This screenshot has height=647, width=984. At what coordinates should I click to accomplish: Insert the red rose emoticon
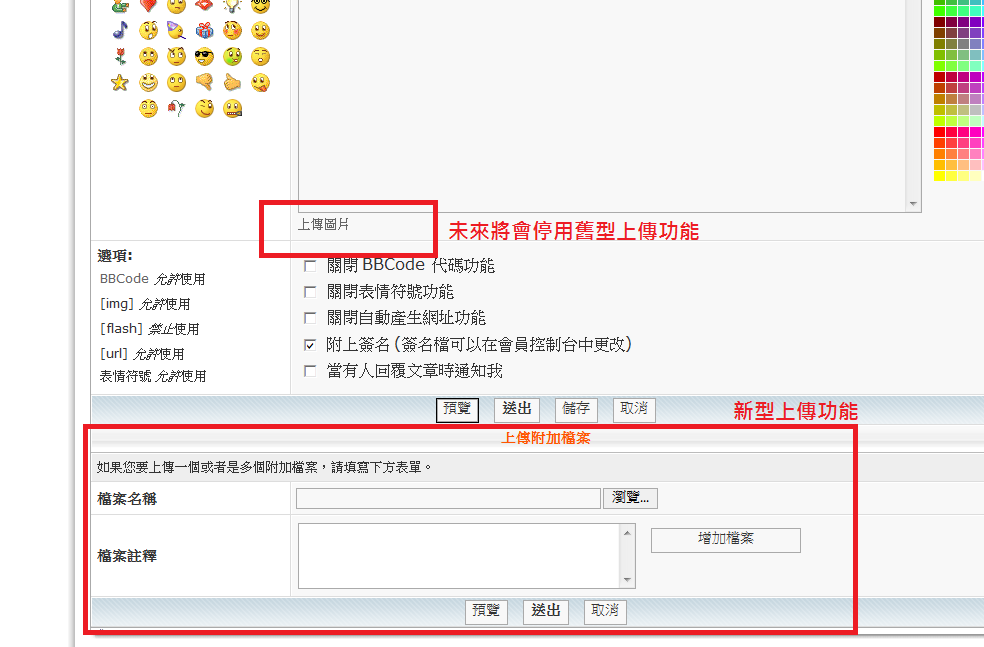[x=120, y=56]
